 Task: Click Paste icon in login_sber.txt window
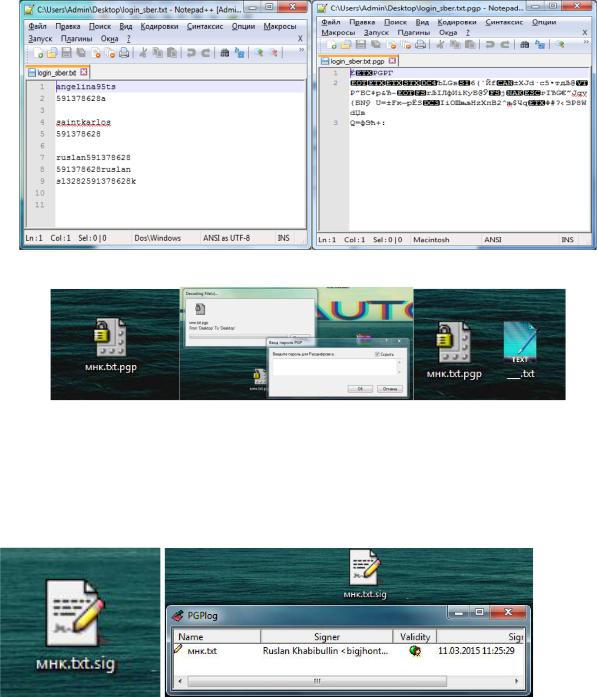pos(172,53)
